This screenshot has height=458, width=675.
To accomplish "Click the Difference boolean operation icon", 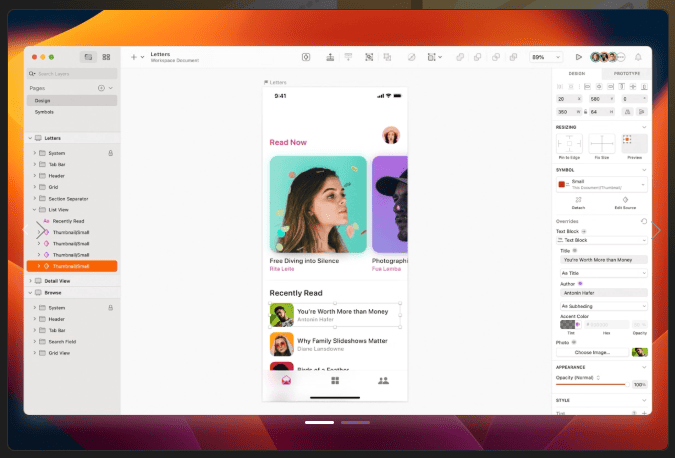I will (513, 57).
